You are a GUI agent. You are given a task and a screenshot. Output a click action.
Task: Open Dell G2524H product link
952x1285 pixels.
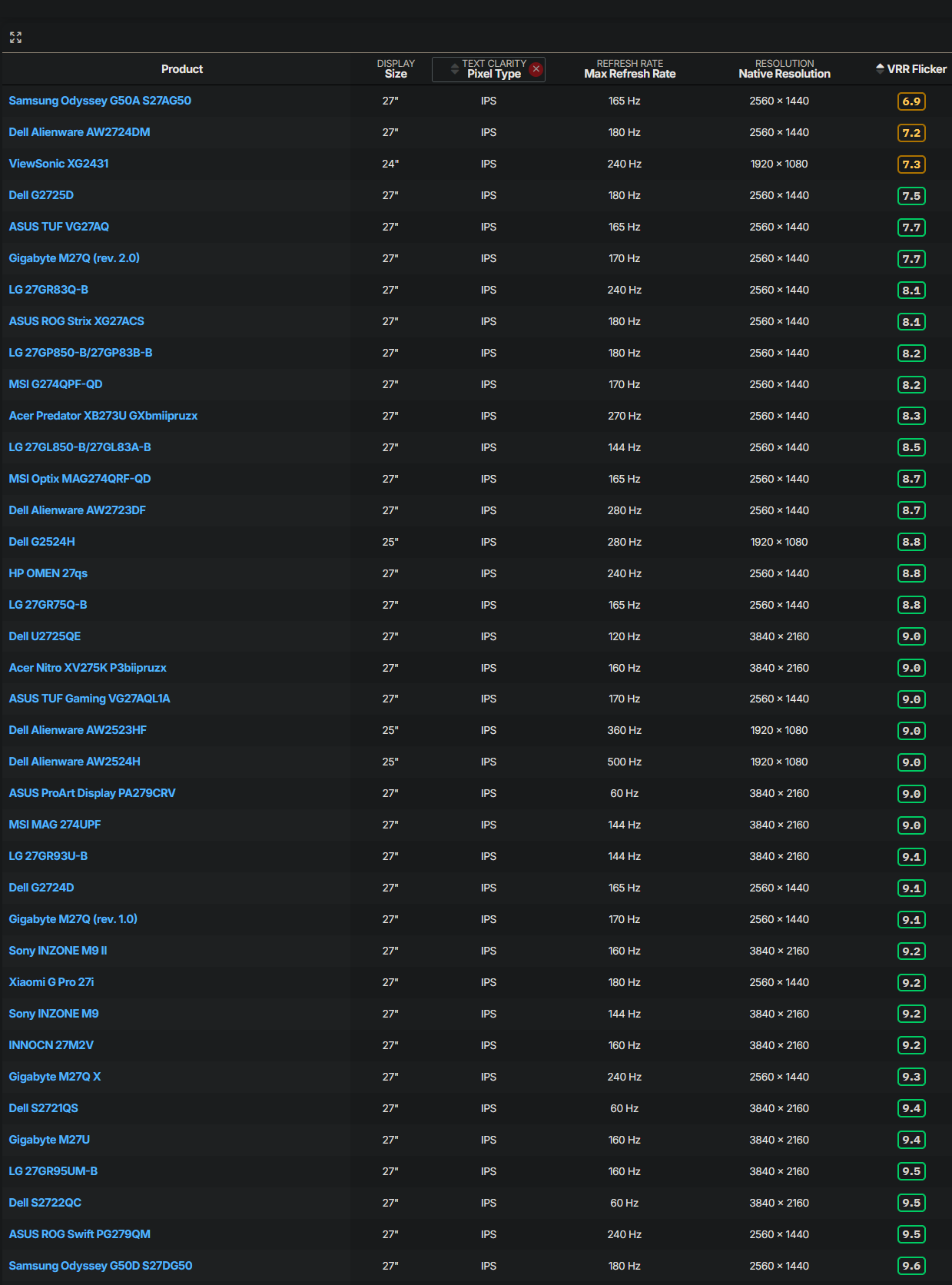42,542
